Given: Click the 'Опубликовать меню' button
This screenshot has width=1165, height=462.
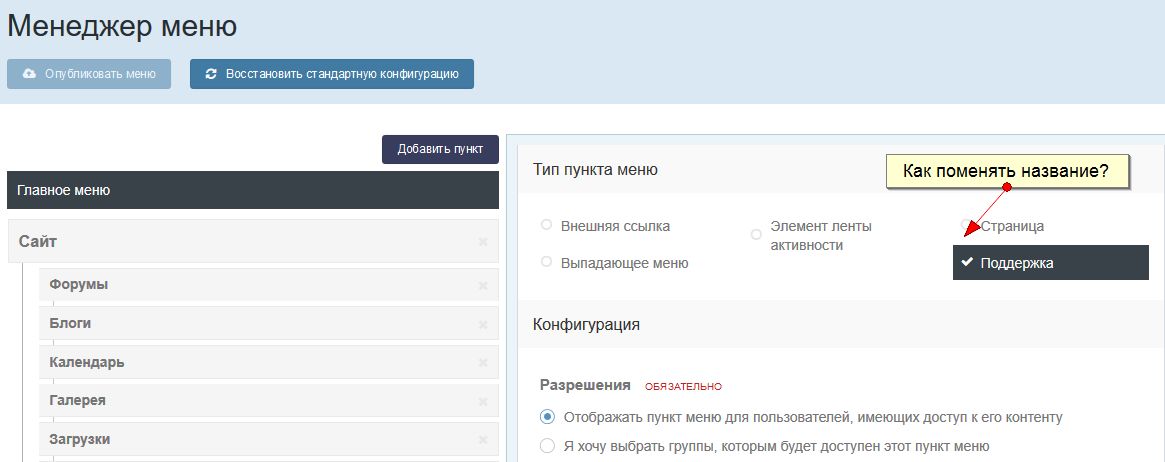Looking at the screenshot, I should 89,74.
